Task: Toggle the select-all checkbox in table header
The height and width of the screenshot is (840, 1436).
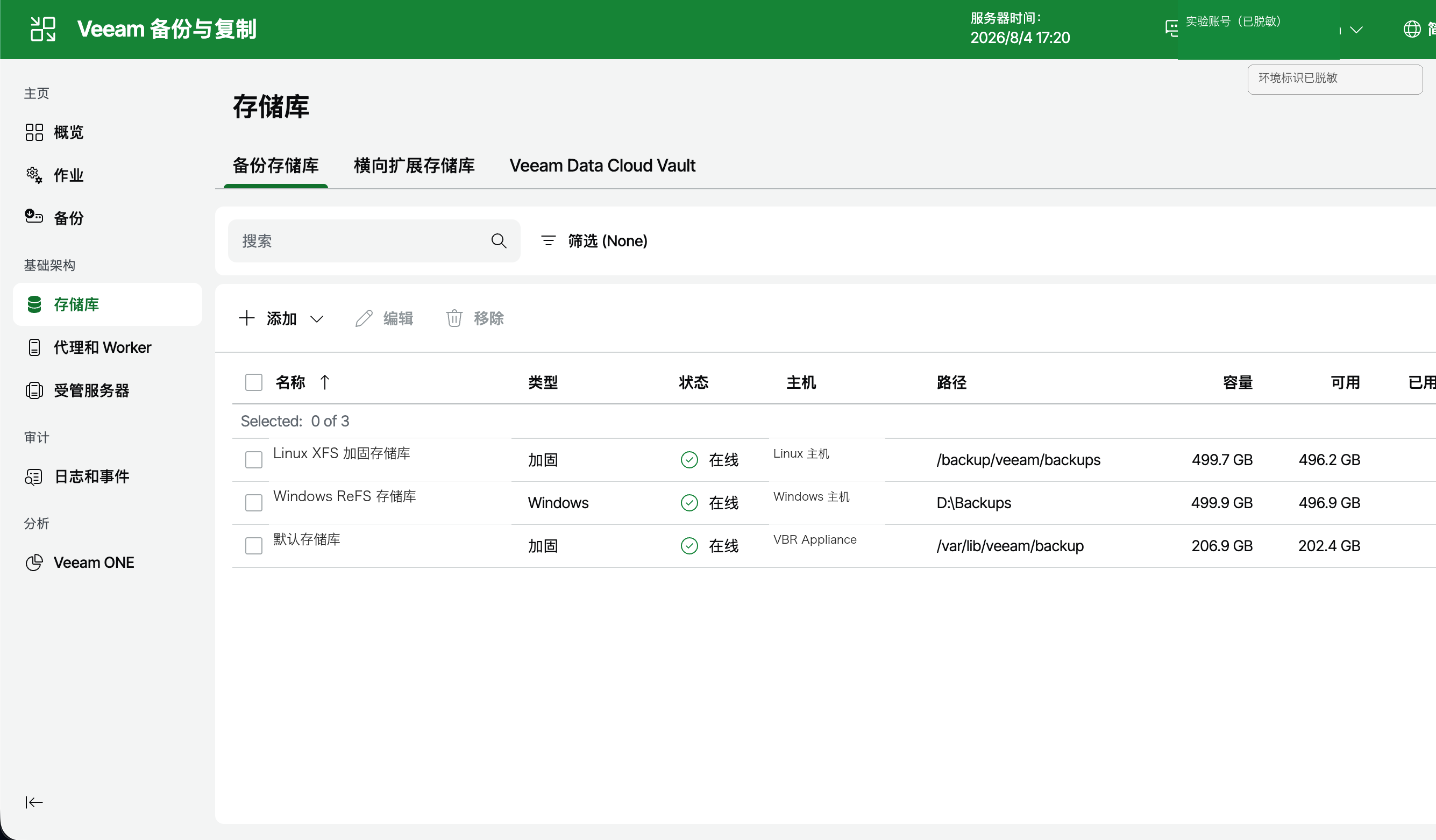Action: point(253,382)
